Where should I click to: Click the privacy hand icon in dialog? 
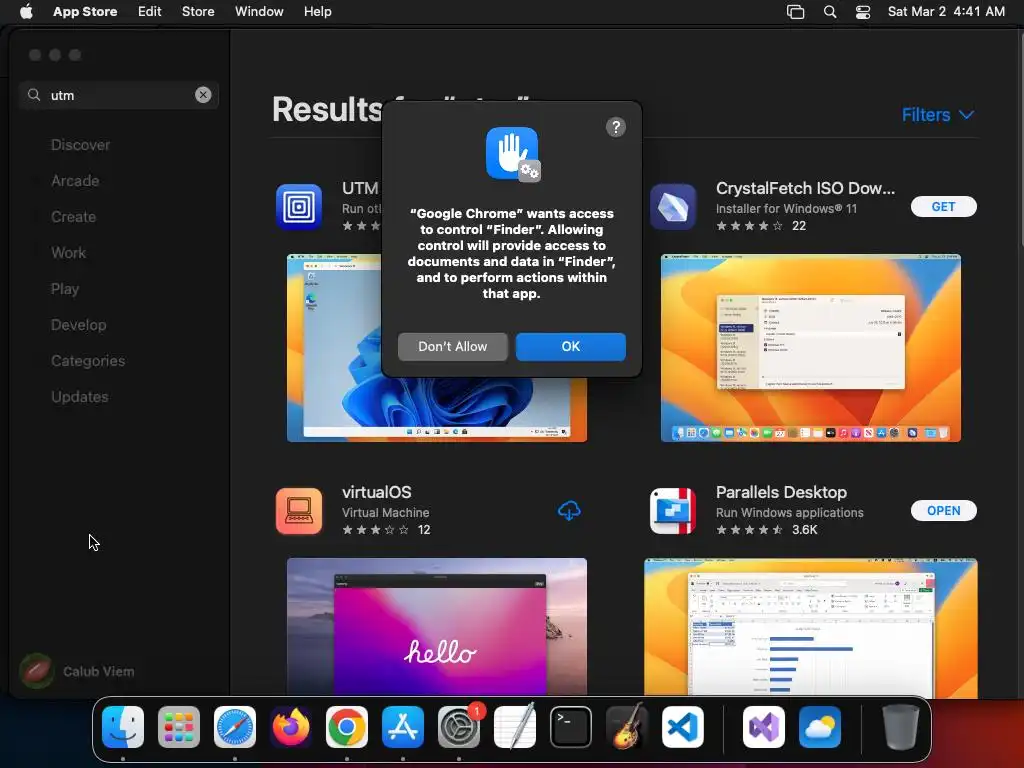point(513,154)
